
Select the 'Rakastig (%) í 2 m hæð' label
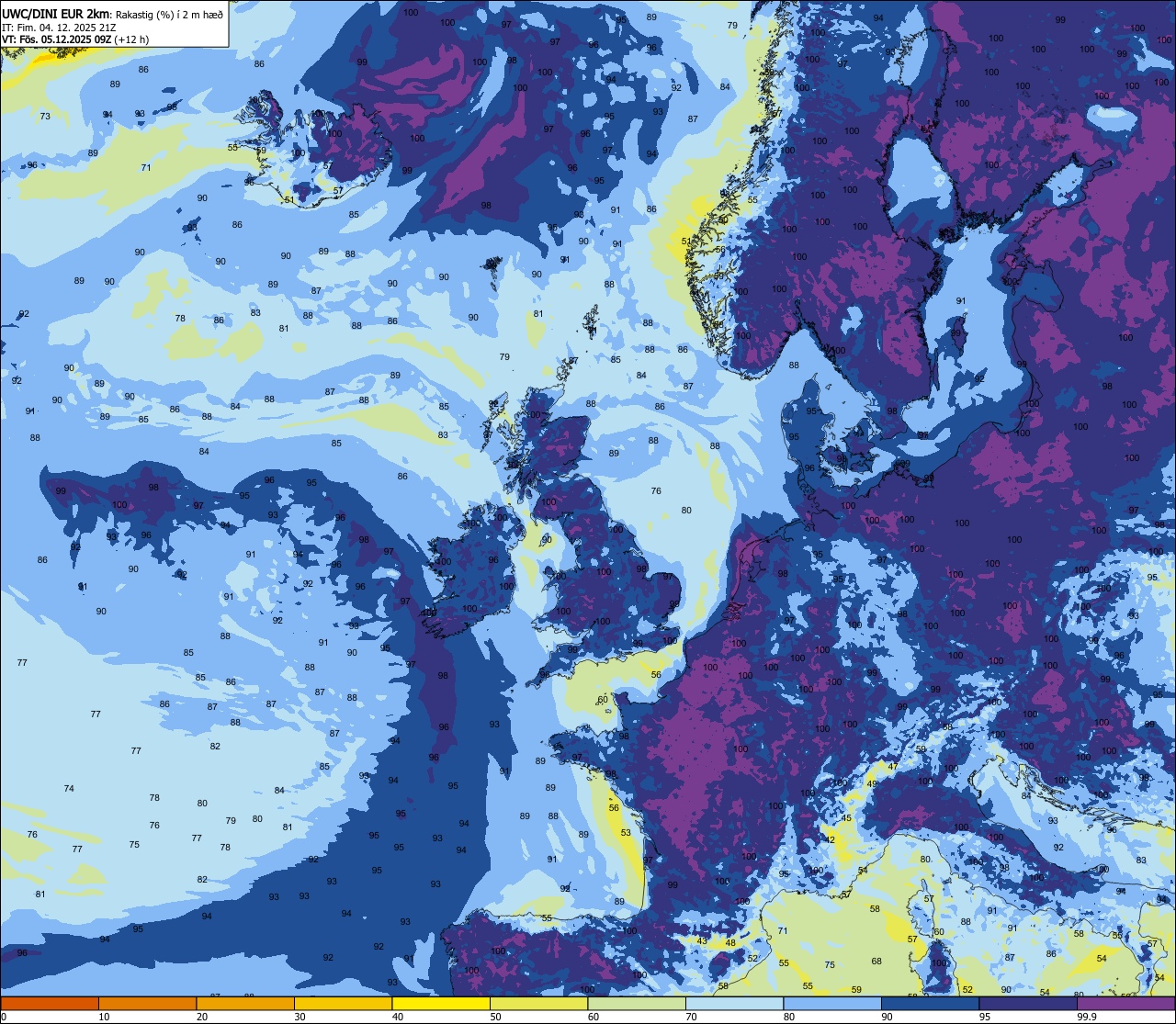point(169,14)
